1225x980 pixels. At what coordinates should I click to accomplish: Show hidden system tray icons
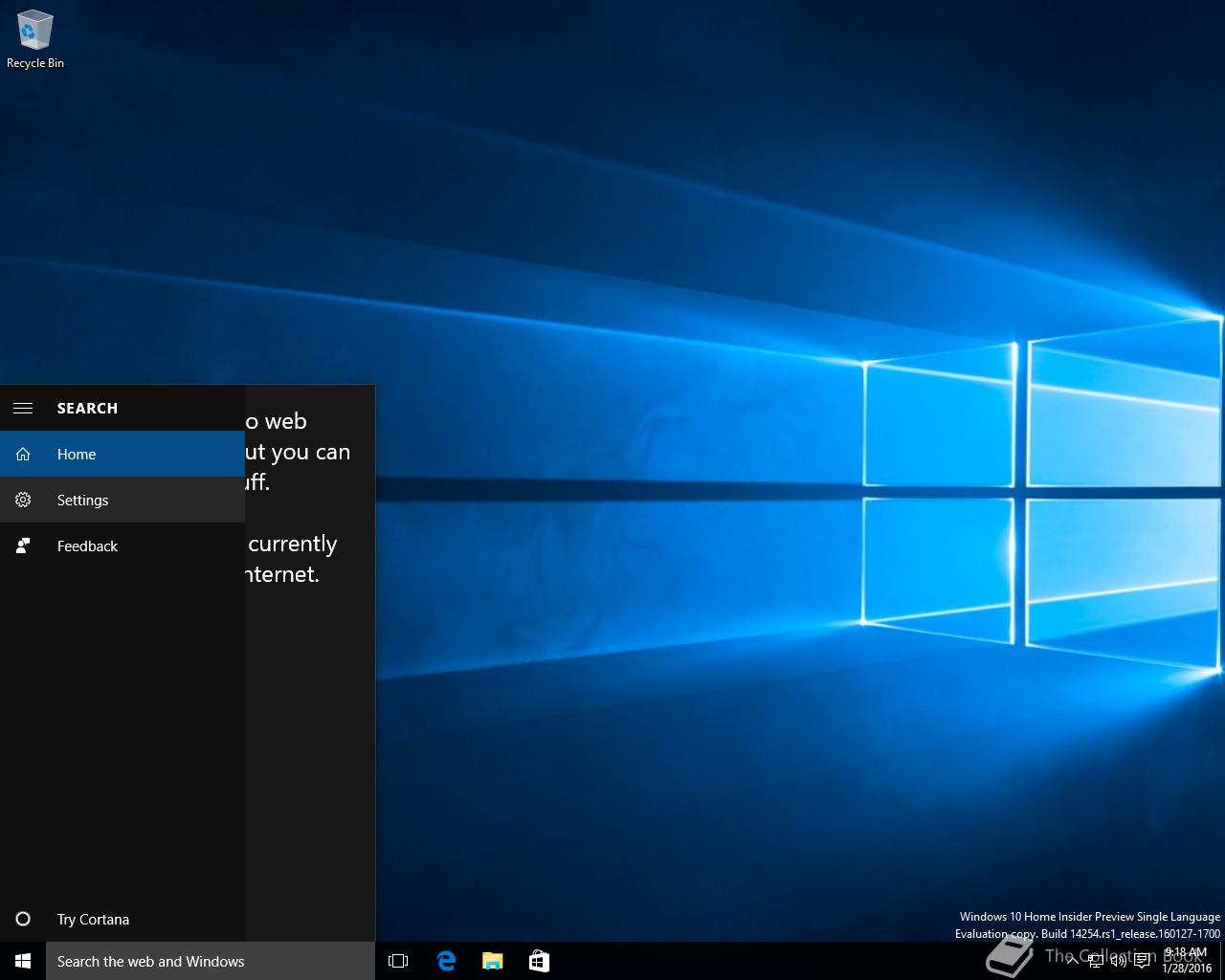(x=1072, y=961)
